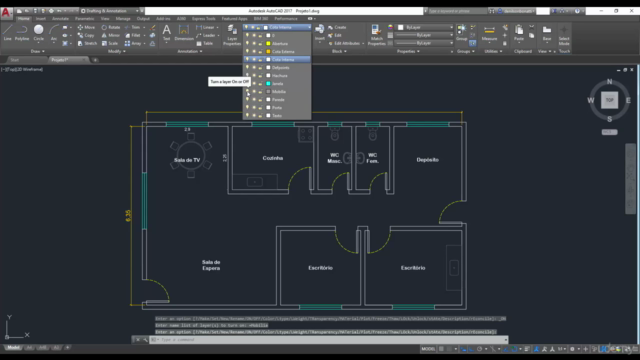Viewport: 640px width, 360px height.
Task: Toggle the Porta layer lightbulb
Action: tap(247, 107)
